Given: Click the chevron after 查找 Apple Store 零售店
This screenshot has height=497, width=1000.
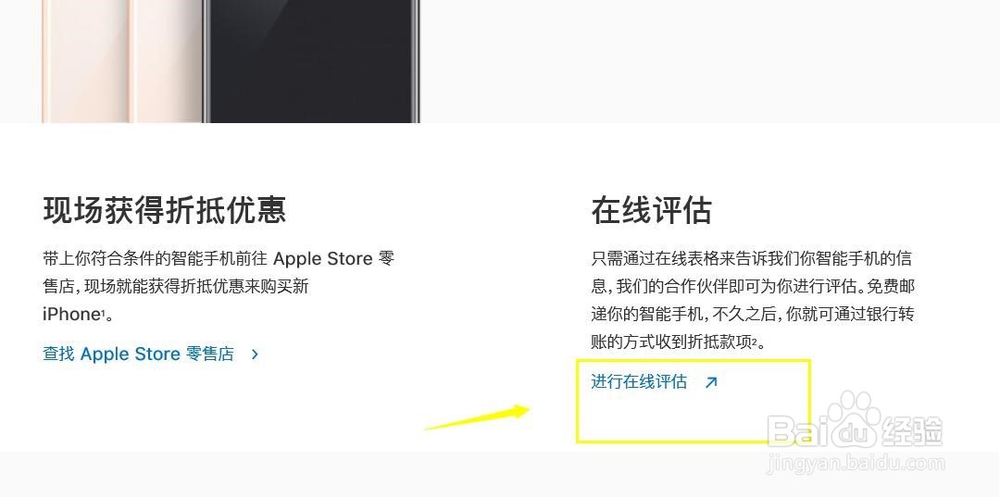Looking at the screenshot, I should [x=255, y=354].
